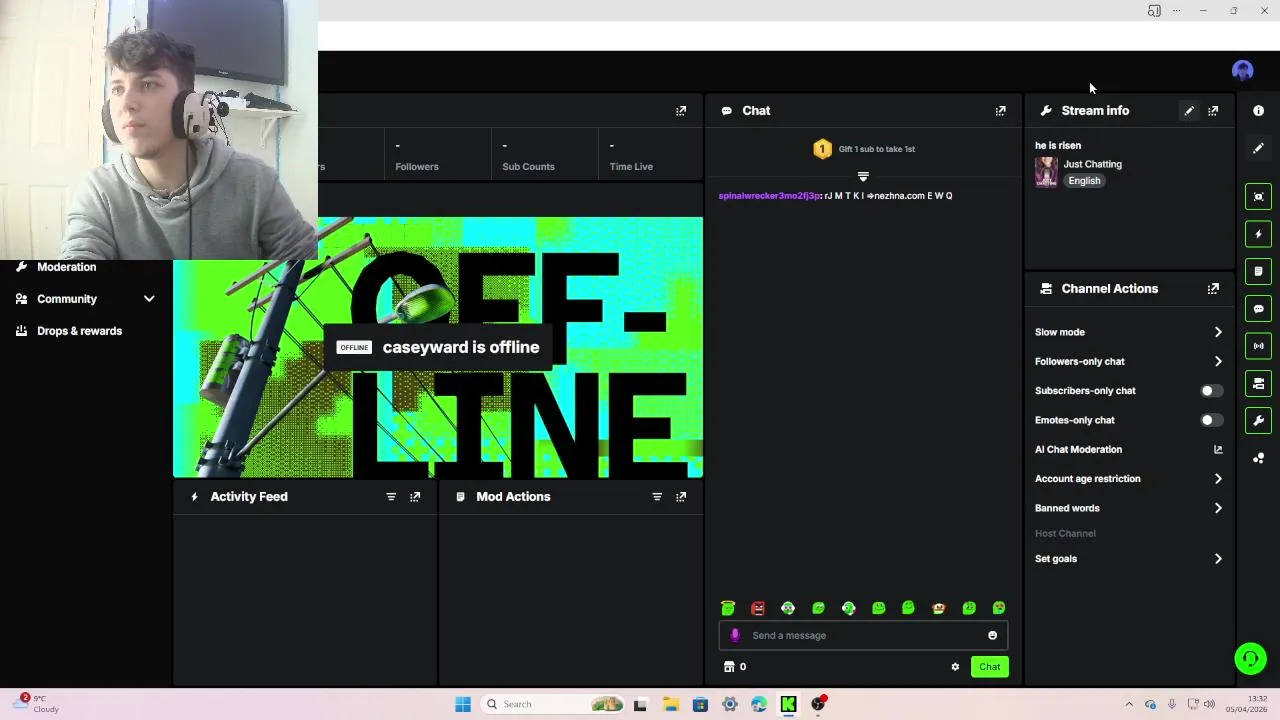Image resolution: width=1280 pixels, height=720 pixels.
Task: Click the 'he is risen' stream title
Action: pos(1058,146)
